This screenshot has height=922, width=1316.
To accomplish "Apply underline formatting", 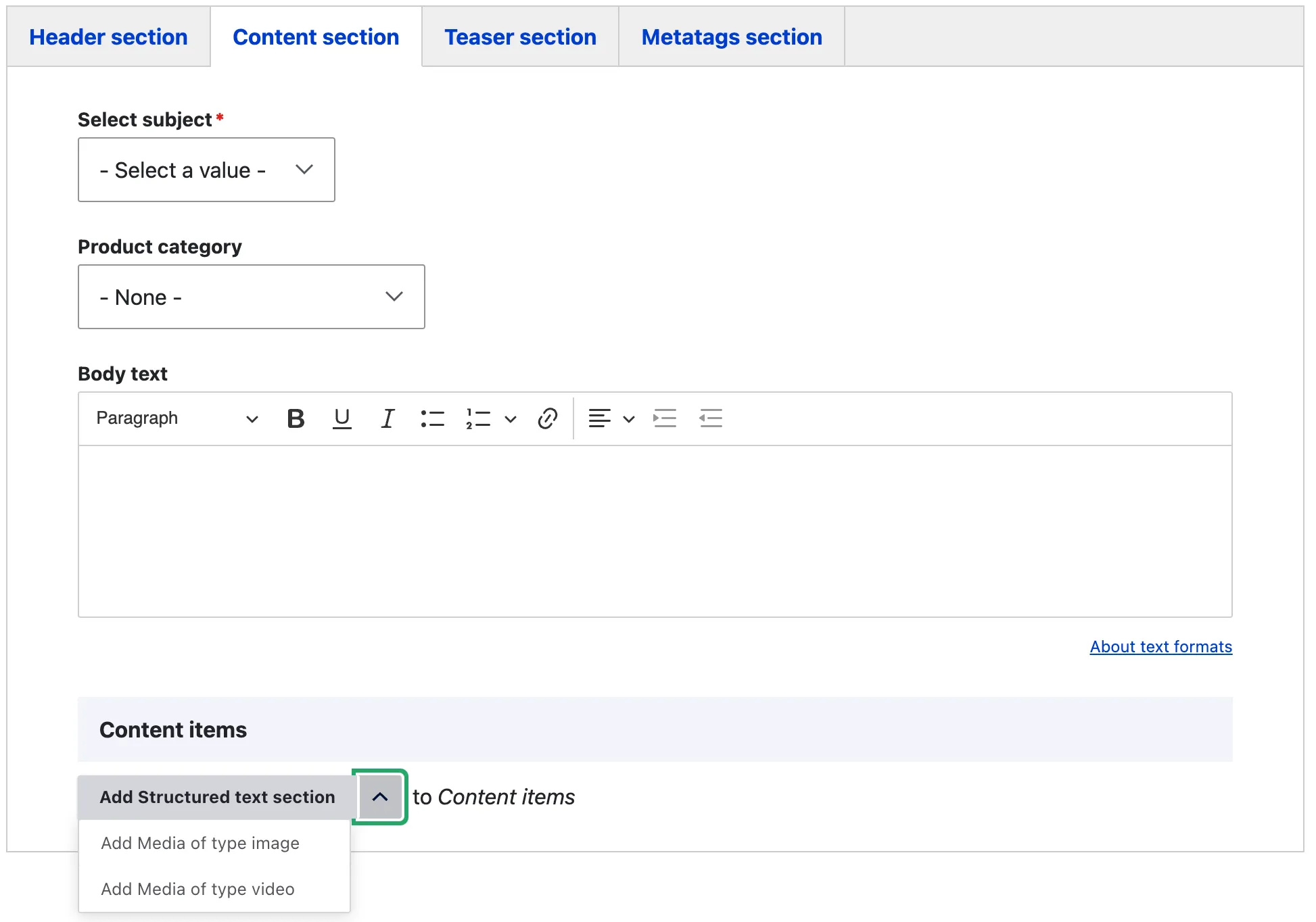I will click(x=342, y=418).
